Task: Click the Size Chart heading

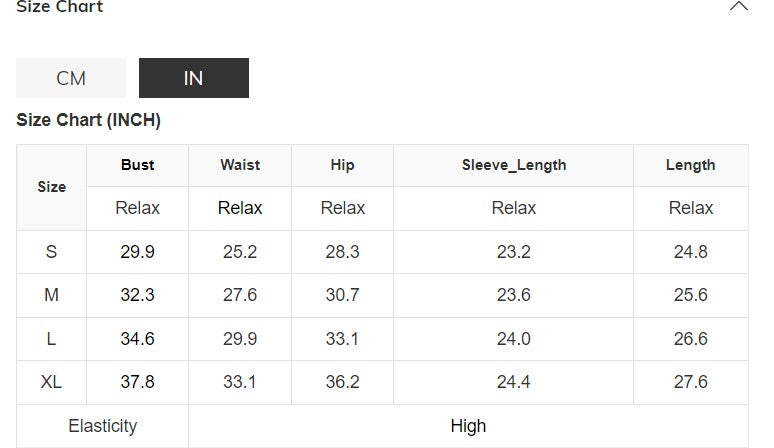Action: (60, 7)
